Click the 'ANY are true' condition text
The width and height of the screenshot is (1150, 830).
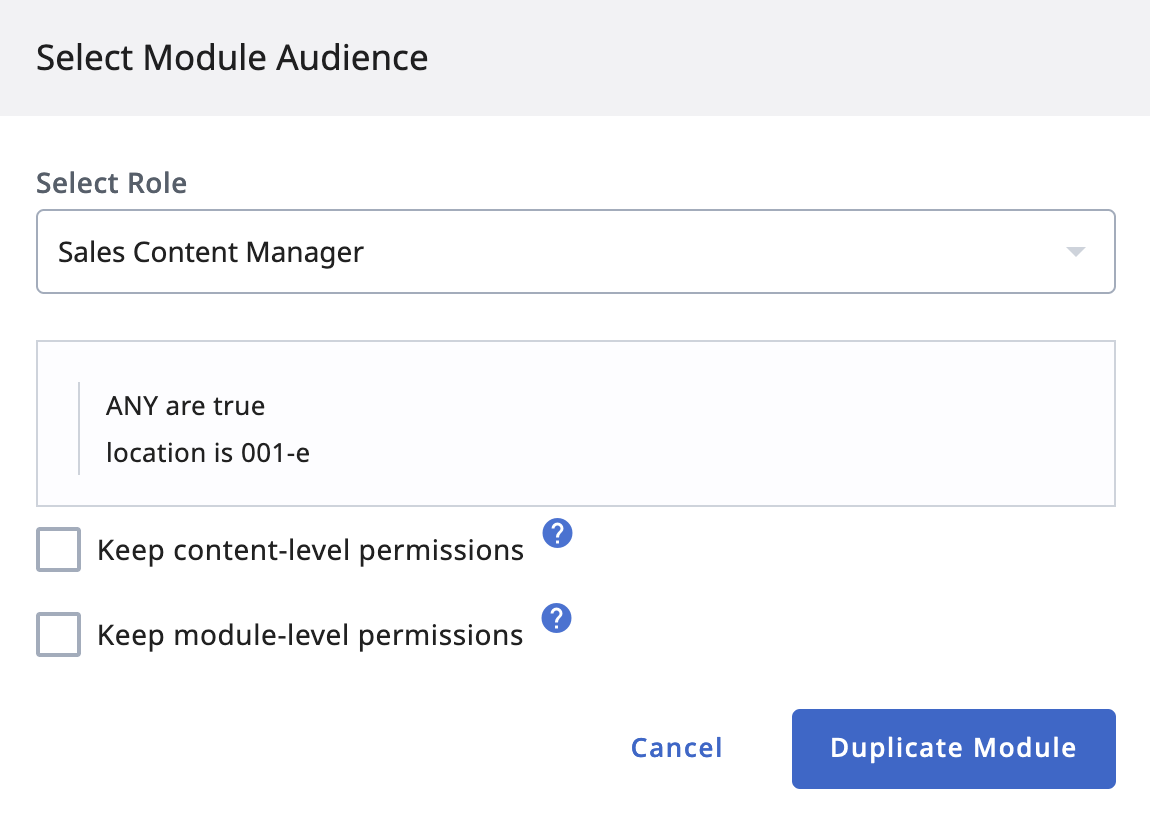(186, 405)
